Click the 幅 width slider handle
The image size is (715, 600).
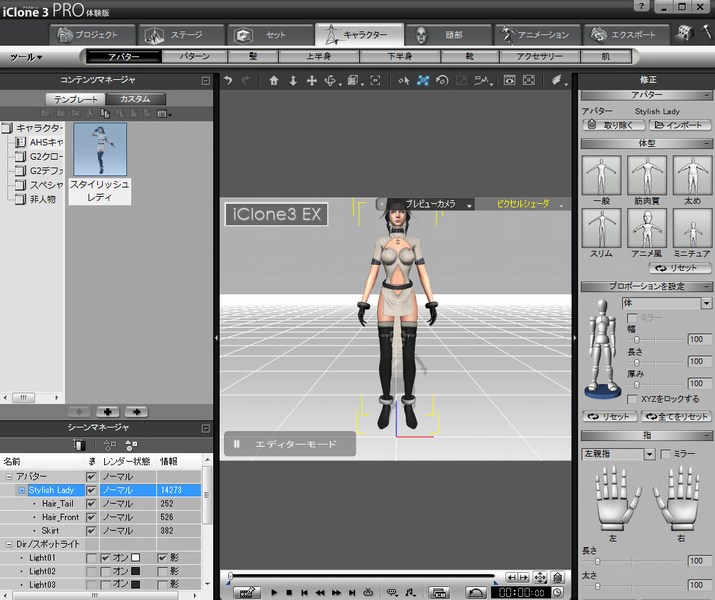(x=637, y=340)
